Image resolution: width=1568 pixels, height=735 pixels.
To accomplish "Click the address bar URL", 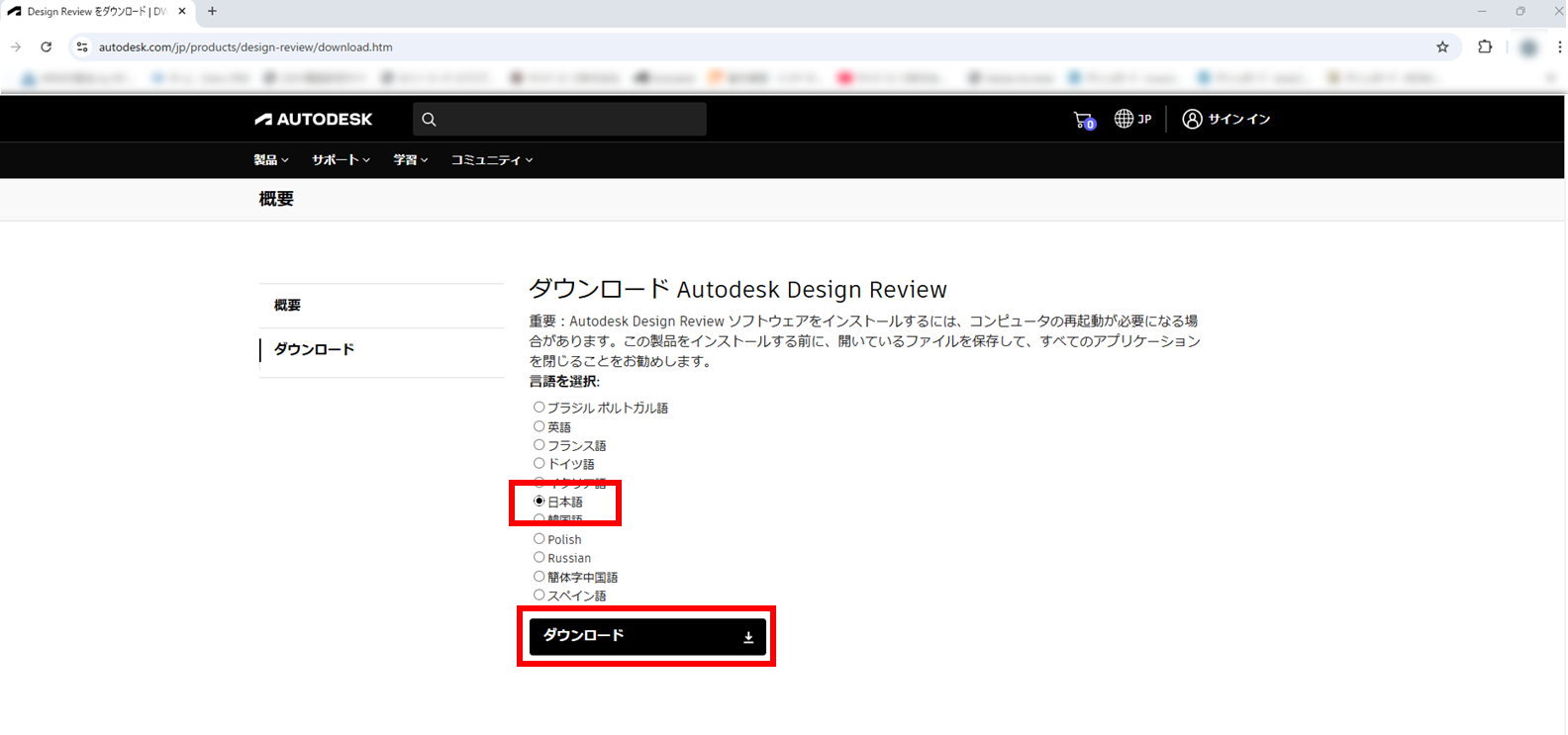I will pos(245,46).
